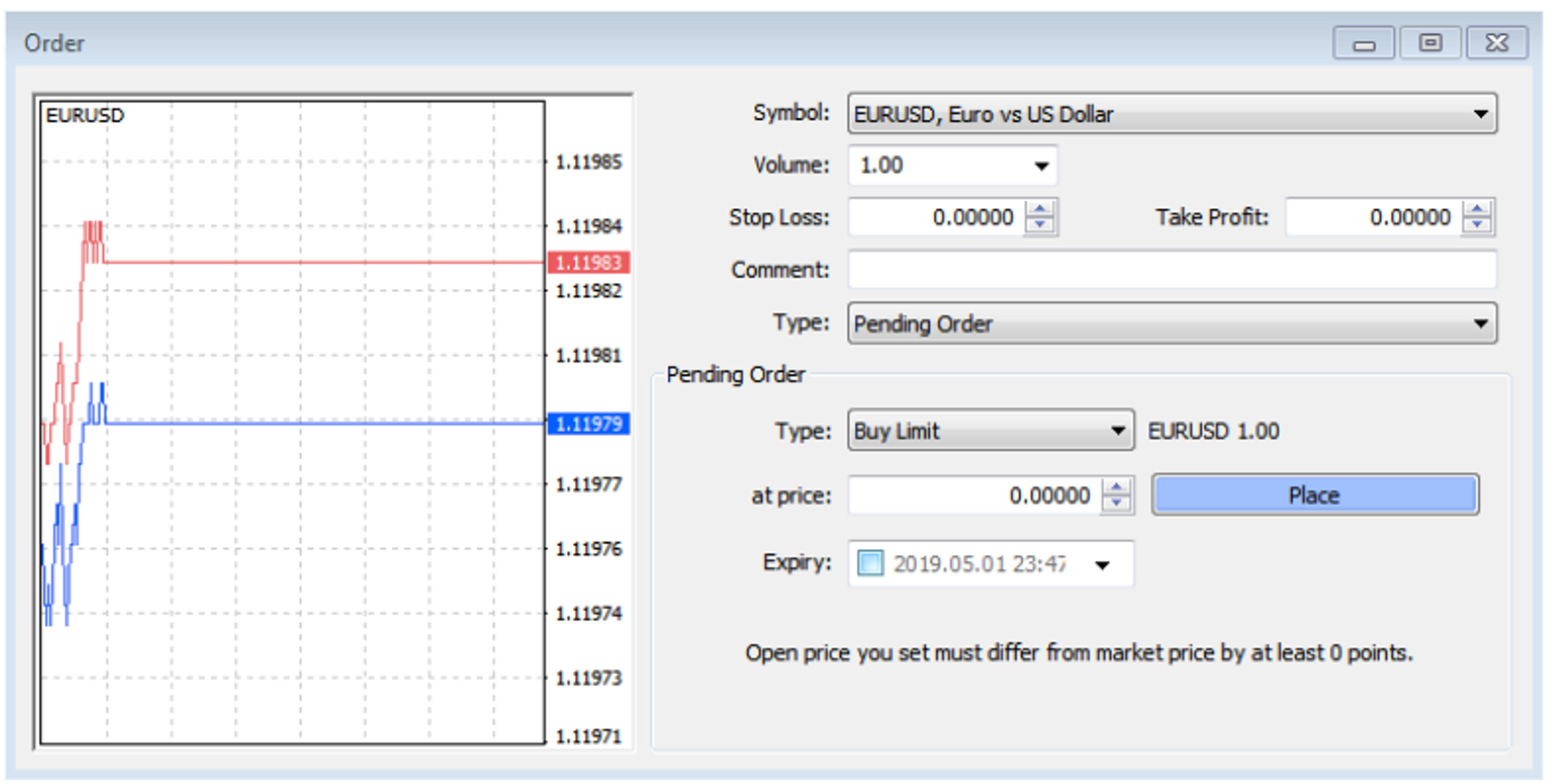Enable the Expiry checkbox
This screenshot has height=784, width=1551.
[x=870, y=564]
